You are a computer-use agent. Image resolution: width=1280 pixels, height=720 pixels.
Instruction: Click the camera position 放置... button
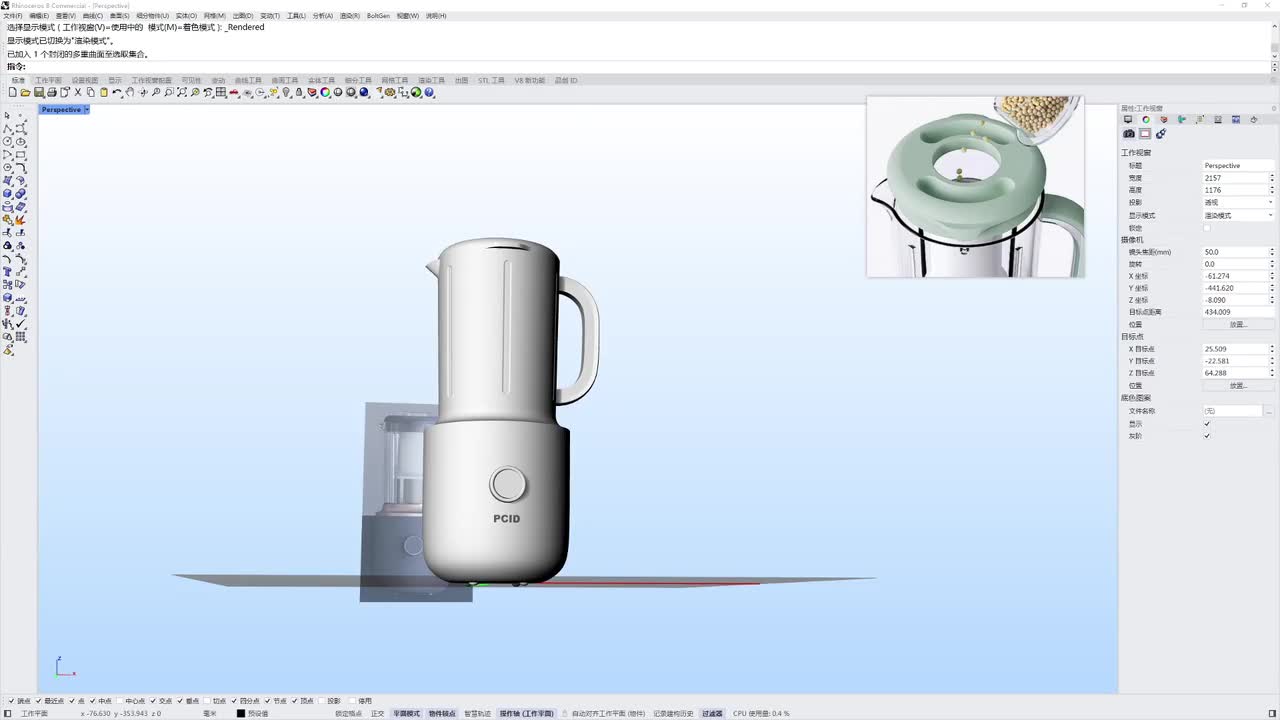[x=1239, y=324]
